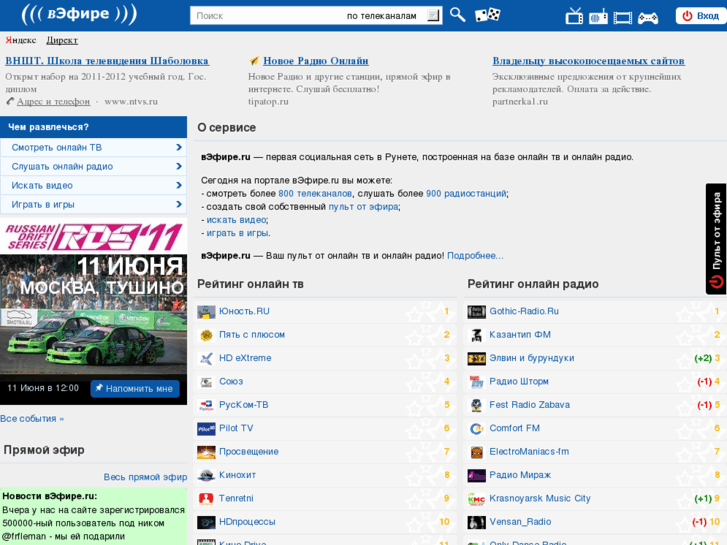Click chevron next to Смотреть онлайн ТВ
The height and width of the screenshot is (545, 727).
(x=179, y=147)
